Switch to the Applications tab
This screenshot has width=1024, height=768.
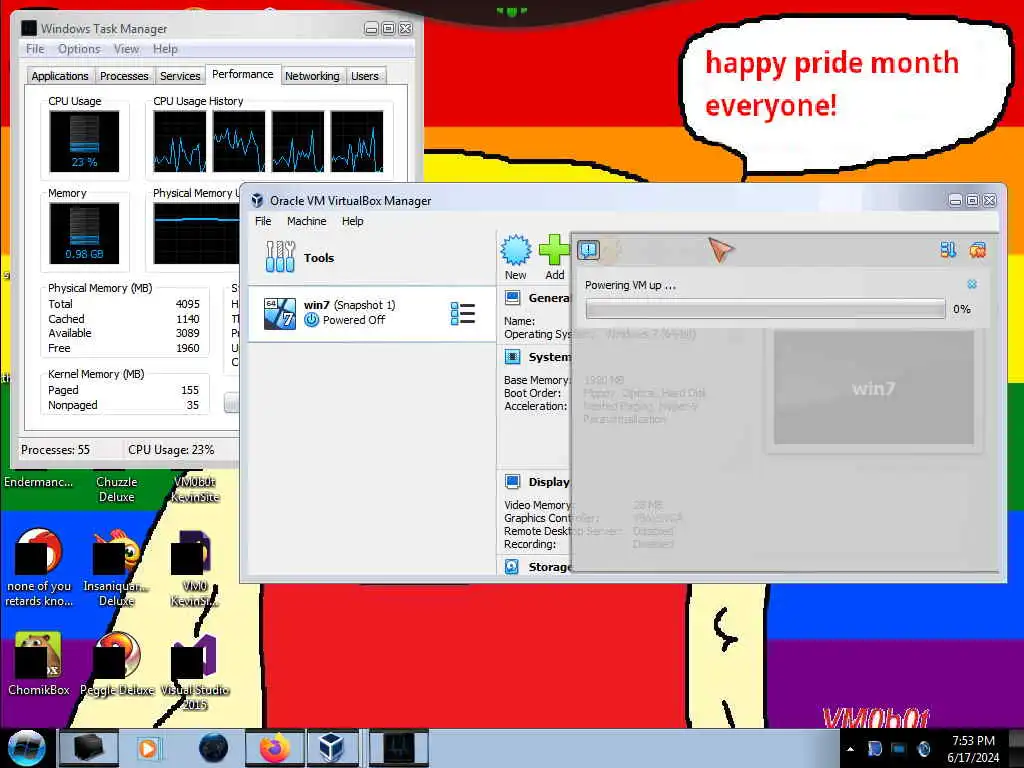(x=60, y=76)
